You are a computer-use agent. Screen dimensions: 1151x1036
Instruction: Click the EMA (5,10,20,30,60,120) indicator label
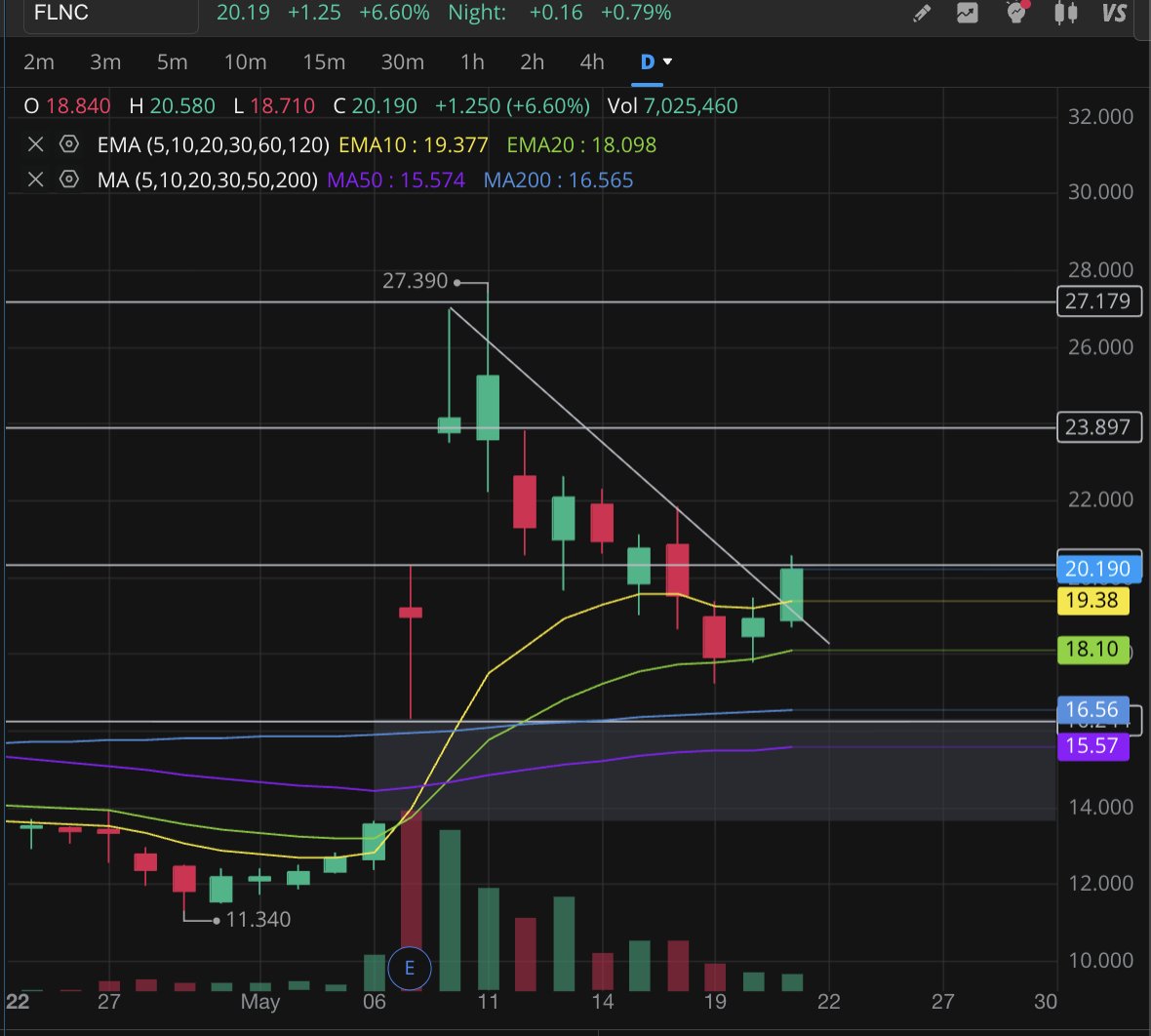click(x=213, y=144)
